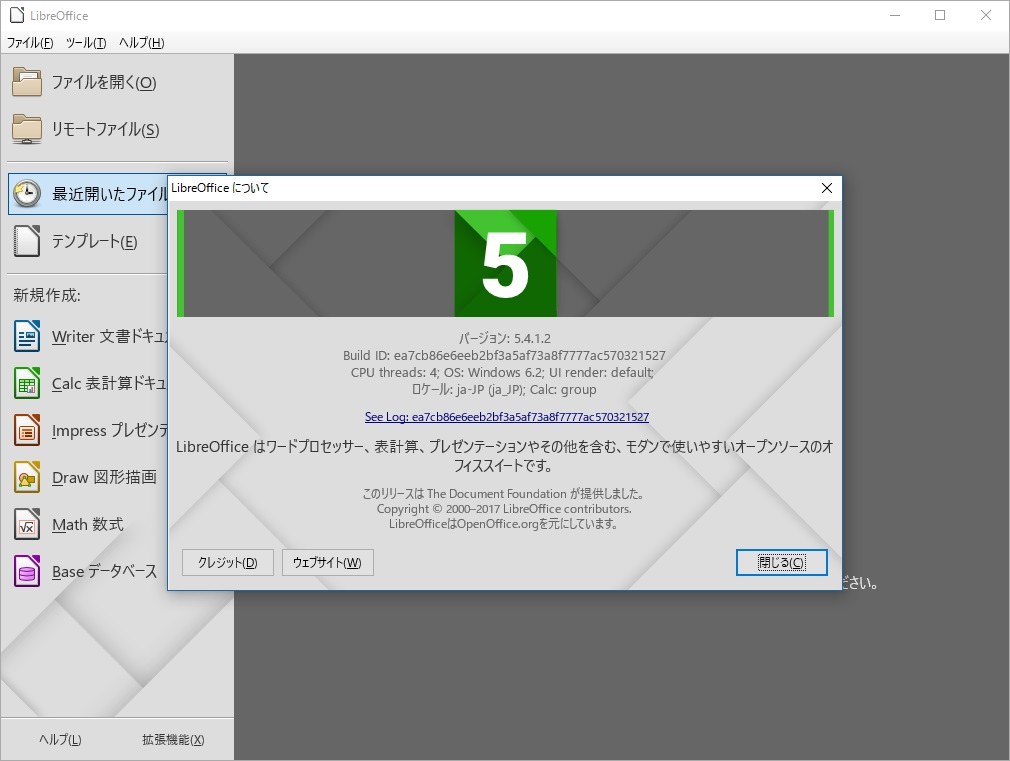
Task: Open the See Log link
Action: click(x=505, y=417)
